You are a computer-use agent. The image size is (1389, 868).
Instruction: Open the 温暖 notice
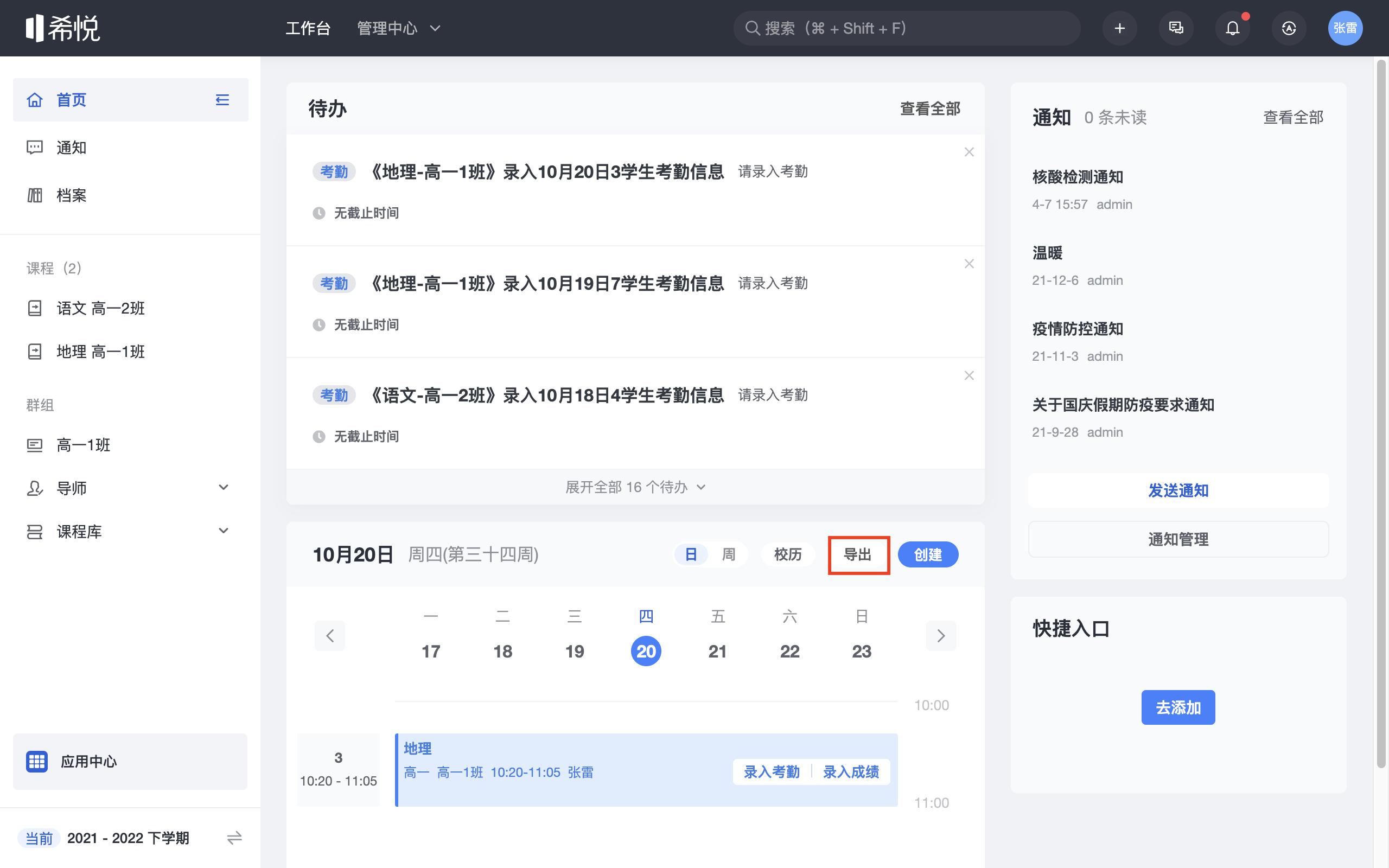(x=1047, y=253)
